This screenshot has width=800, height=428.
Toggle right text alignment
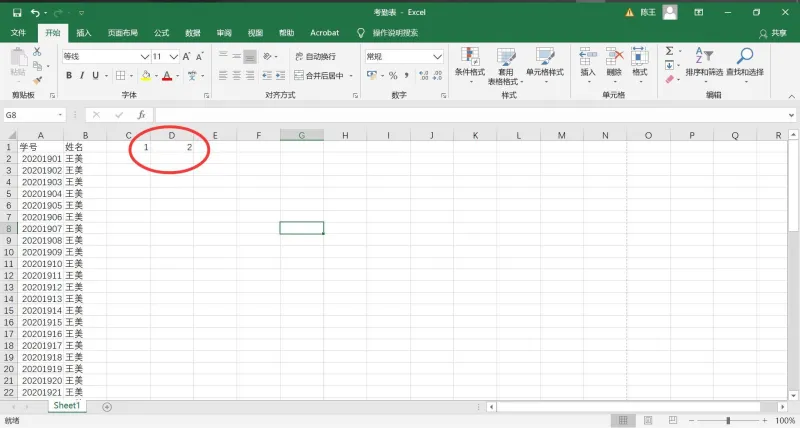point(249,75)
